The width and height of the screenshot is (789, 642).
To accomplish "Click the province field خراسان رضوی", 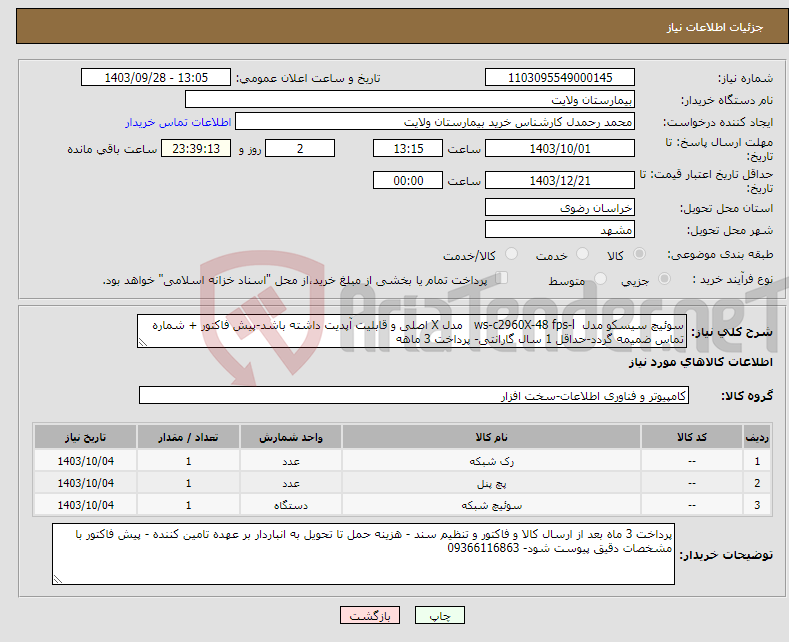I will point(560,207).
